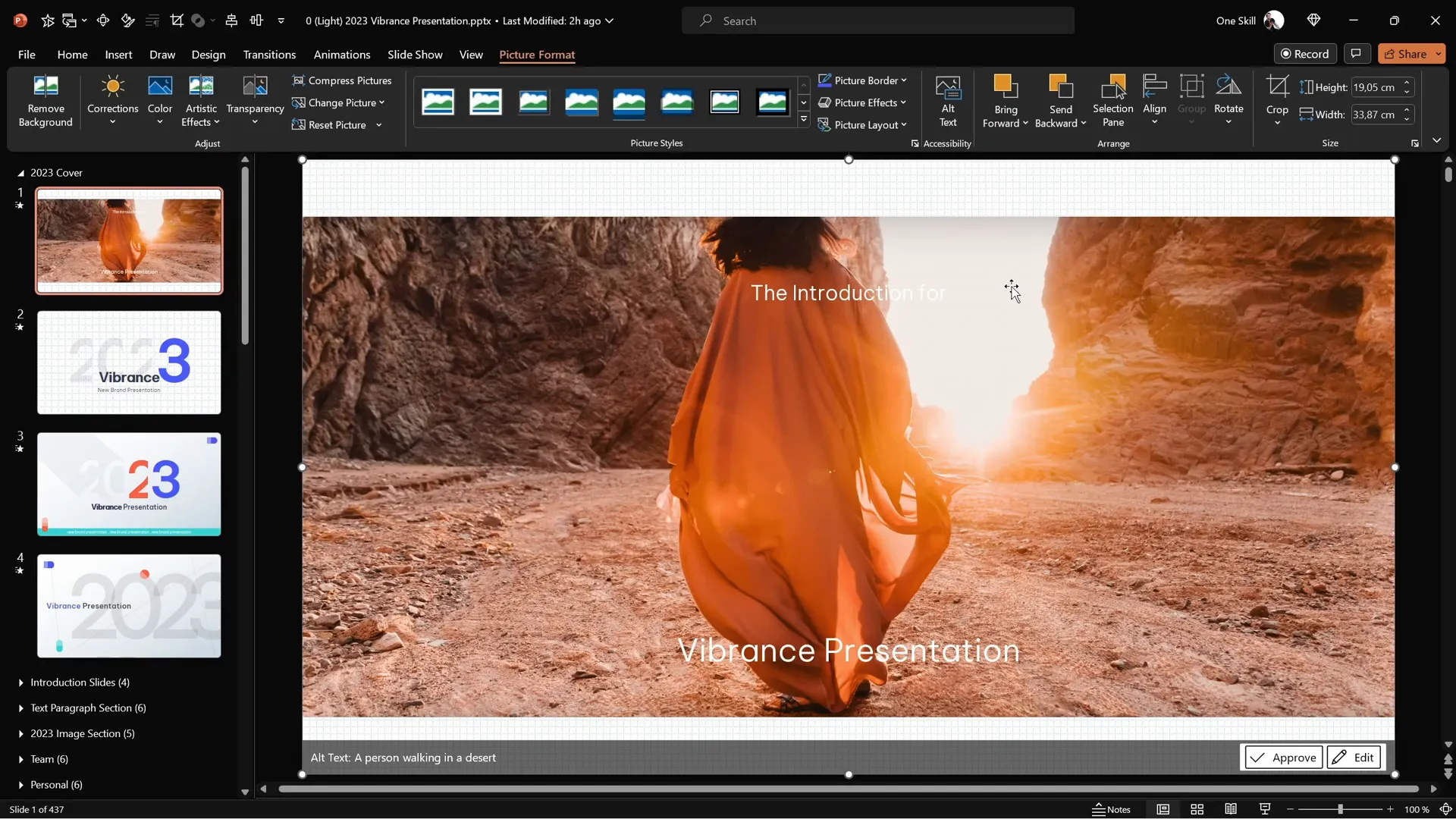
Task: Switch to the Animations tab
Action: coord(342,55)
